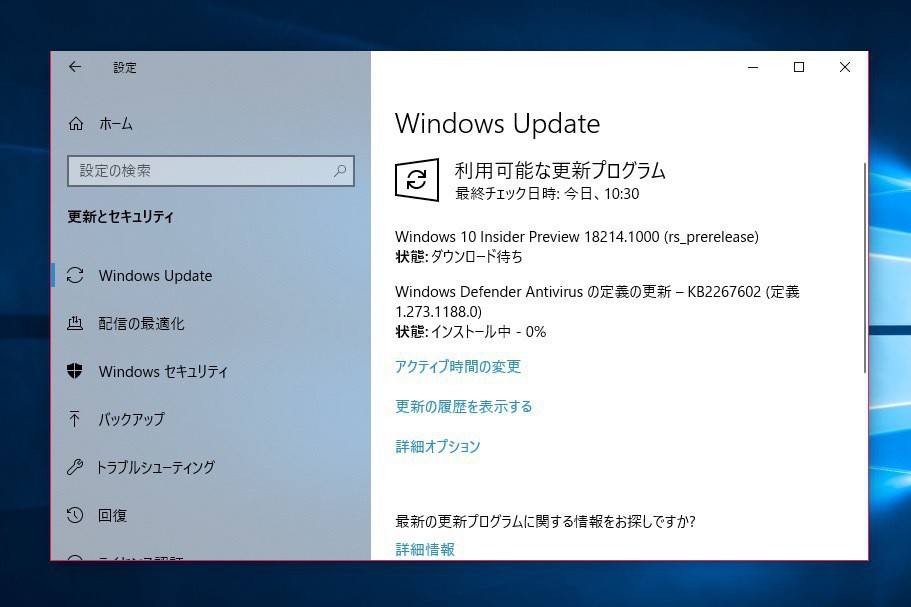911x607 pixels.
Task: Click 最終チェック日時 line
Action: click(547, 194)
